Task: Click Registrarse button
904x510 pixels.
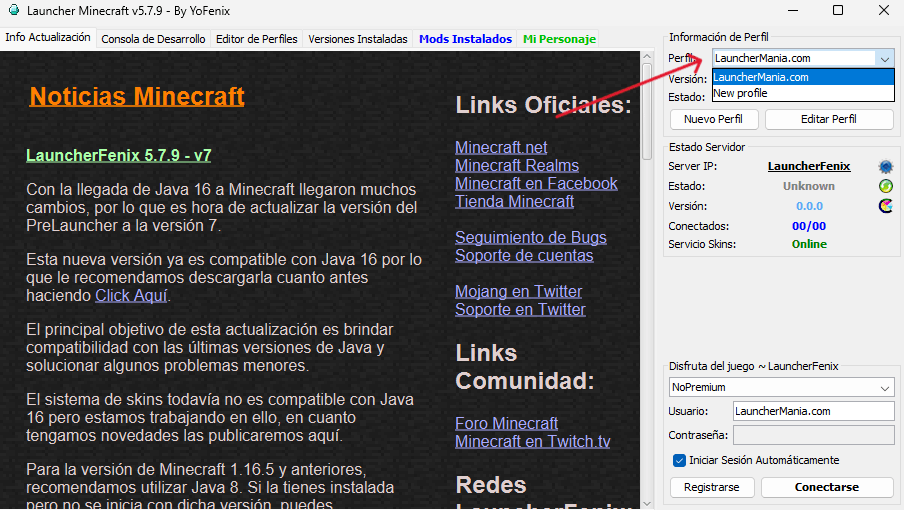Action: tap(711, 487)
